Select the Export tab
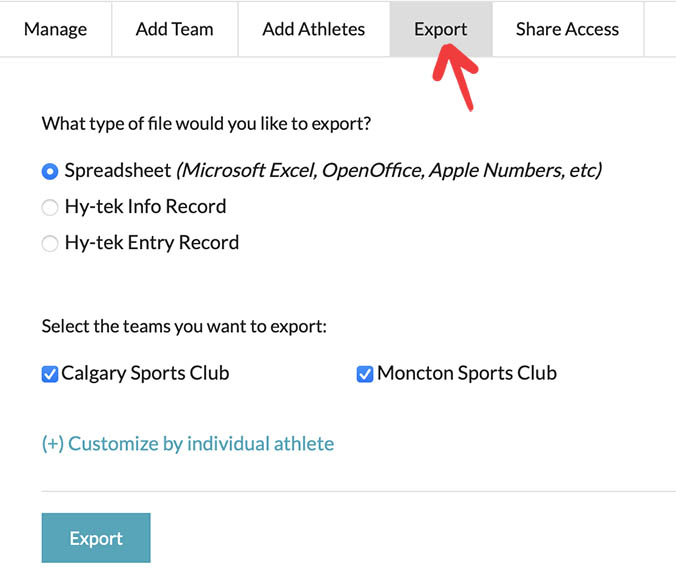This screenshot has height=583, width=676. point(440,28)
